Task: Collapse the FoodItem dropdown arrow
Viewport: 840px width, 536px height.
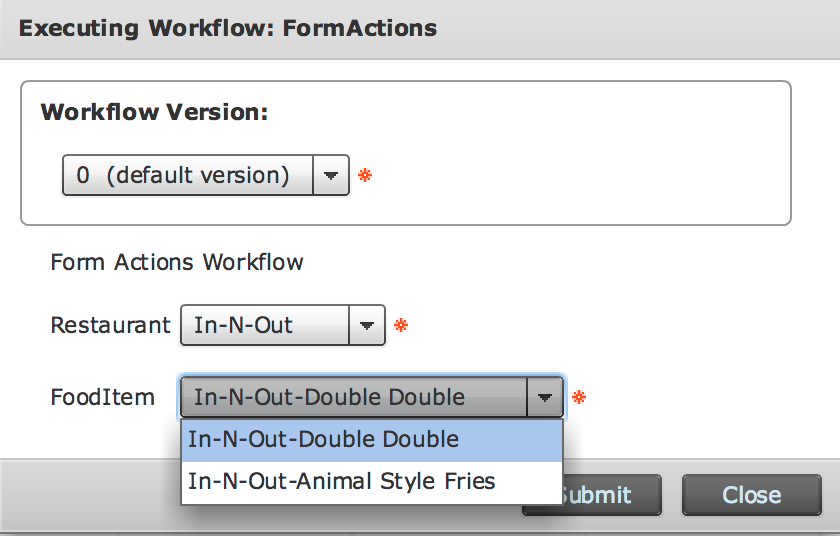Action: 544,397
